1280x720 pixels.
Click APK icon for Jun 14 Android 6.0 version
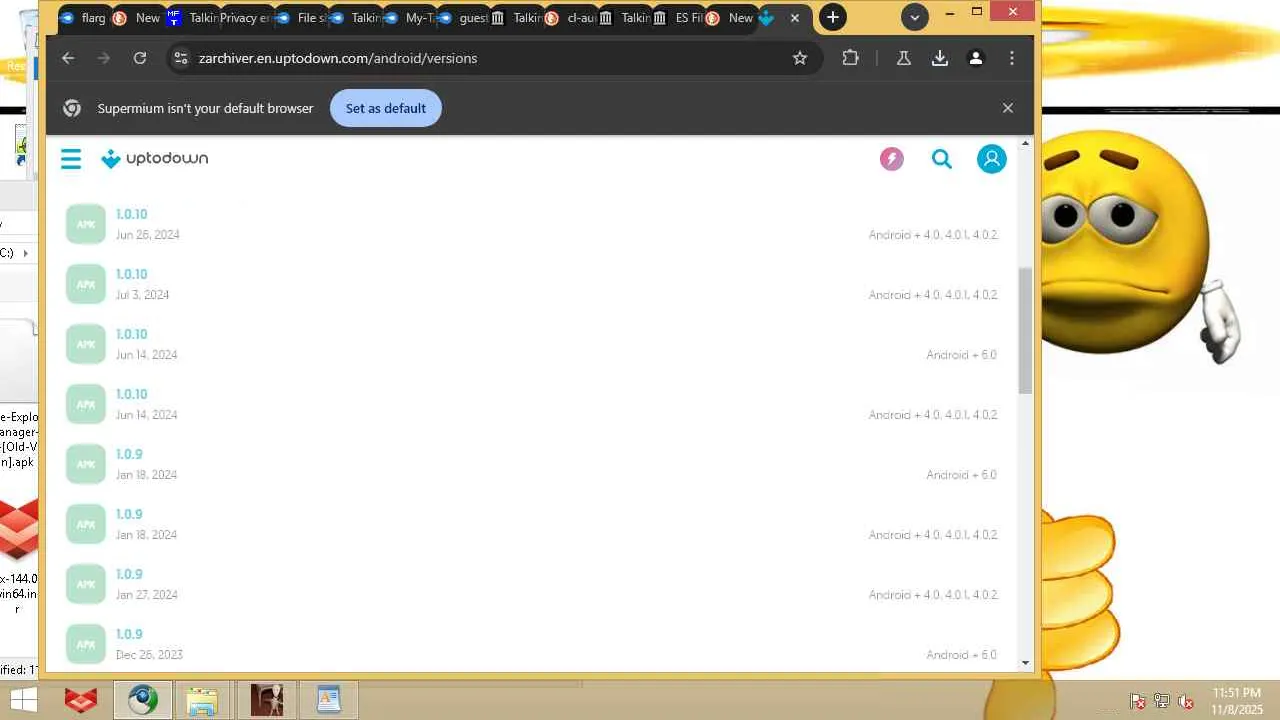(86, 344)
